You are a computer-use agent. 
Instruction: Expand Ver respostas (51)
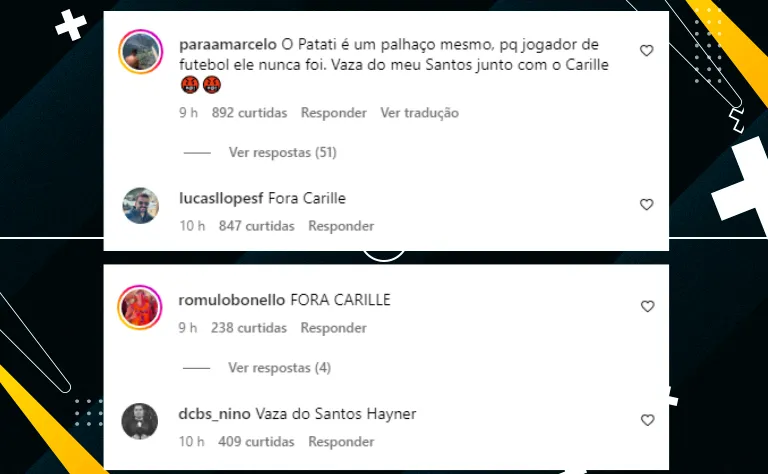283,152
